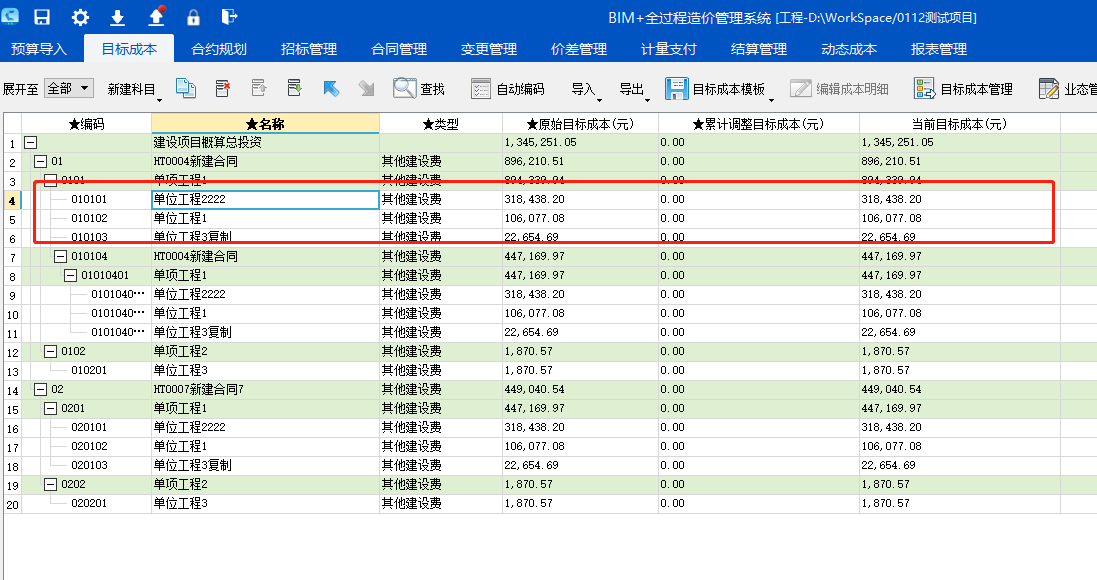The image size is (1097, 580).
Task: Click original cost 449,040.54 cell
Action: click(x=580, y=389)
